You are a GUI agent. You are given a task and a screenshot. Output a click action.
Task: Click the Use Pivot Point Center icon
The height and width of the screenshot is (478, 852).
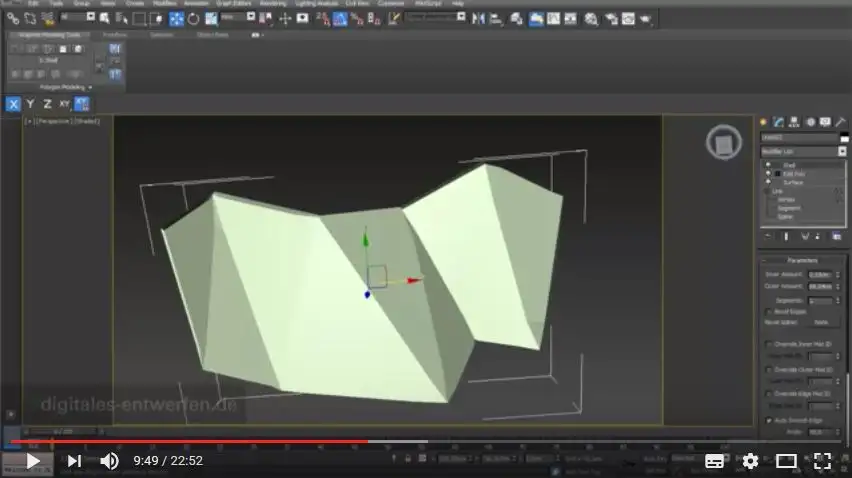point(266,19)
